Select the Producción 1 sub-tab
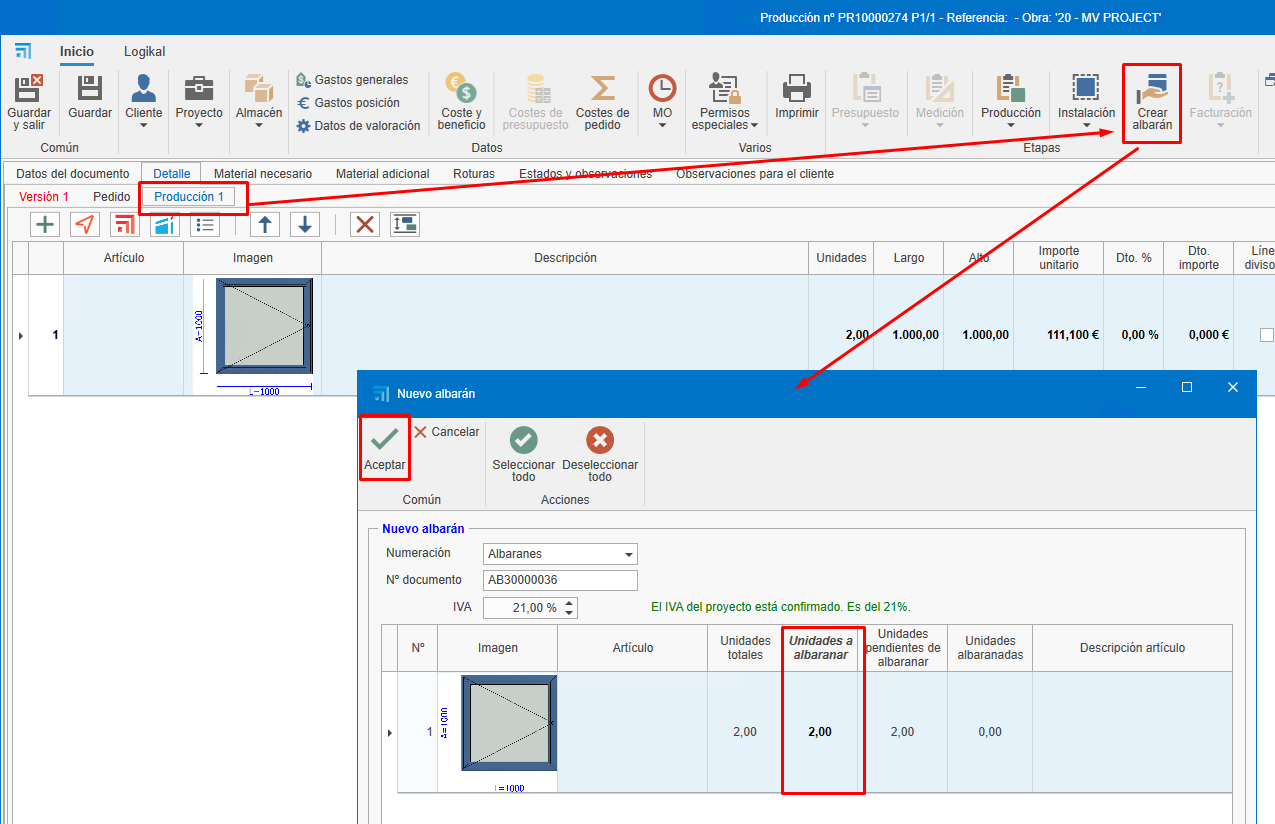The image size is (1275, 824). [189, 197]
